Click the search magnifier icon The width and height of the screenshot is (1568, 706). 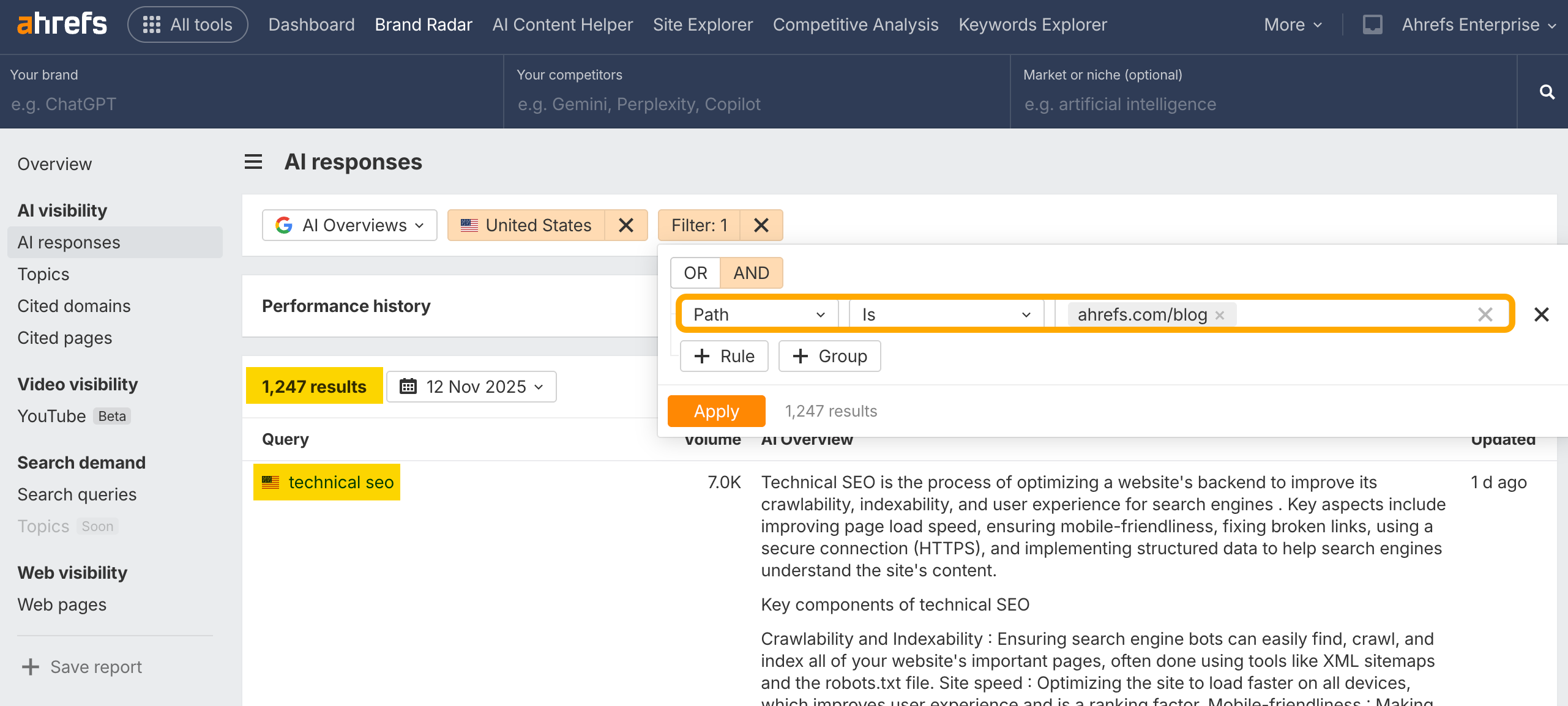(x=1547, y=92)
